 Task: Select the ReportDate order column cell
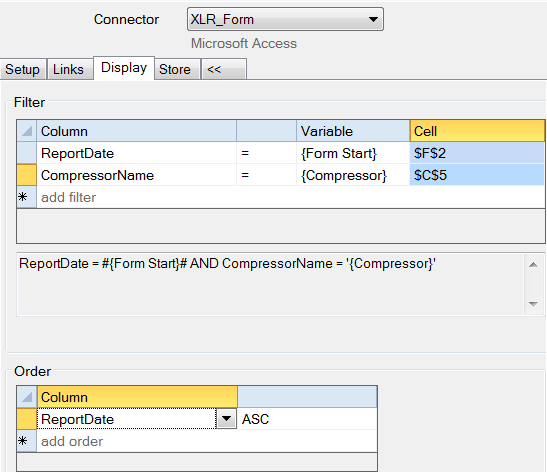pyautogui.click(x=126, y=419)
